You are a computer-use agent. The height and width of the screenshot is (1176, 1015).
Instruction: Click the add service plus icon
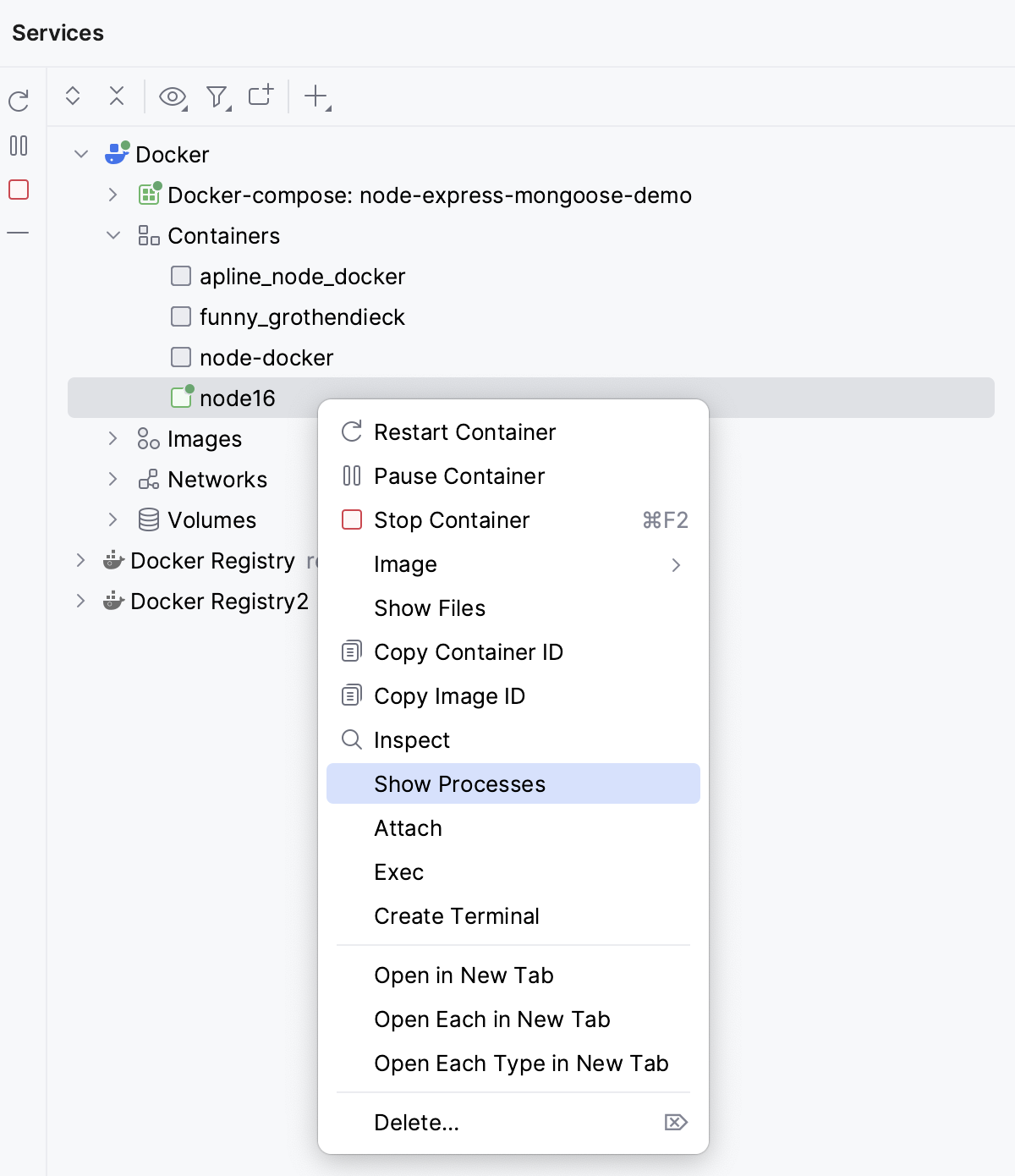(x=314, y=96)
